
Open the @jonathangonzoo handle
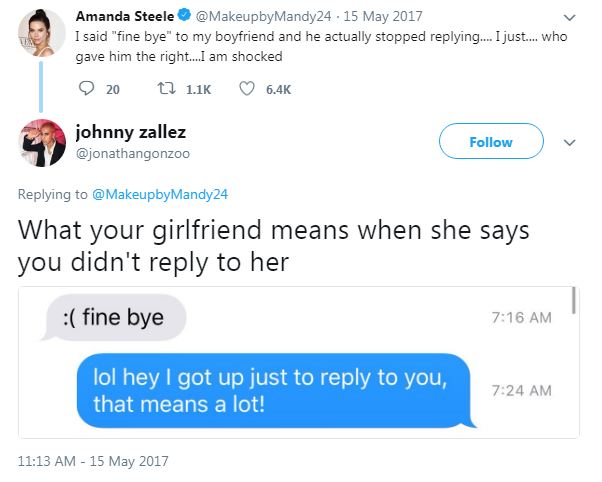tap(133, 154)
